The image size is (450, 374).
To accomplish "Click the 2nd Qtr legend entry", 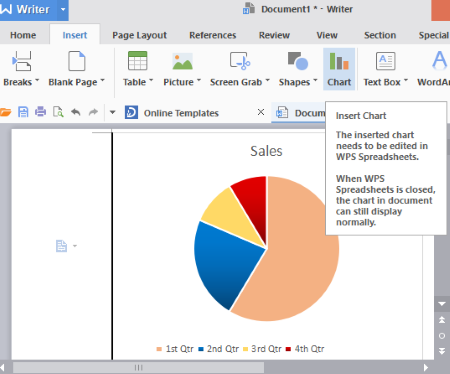I will pos(219,349).
